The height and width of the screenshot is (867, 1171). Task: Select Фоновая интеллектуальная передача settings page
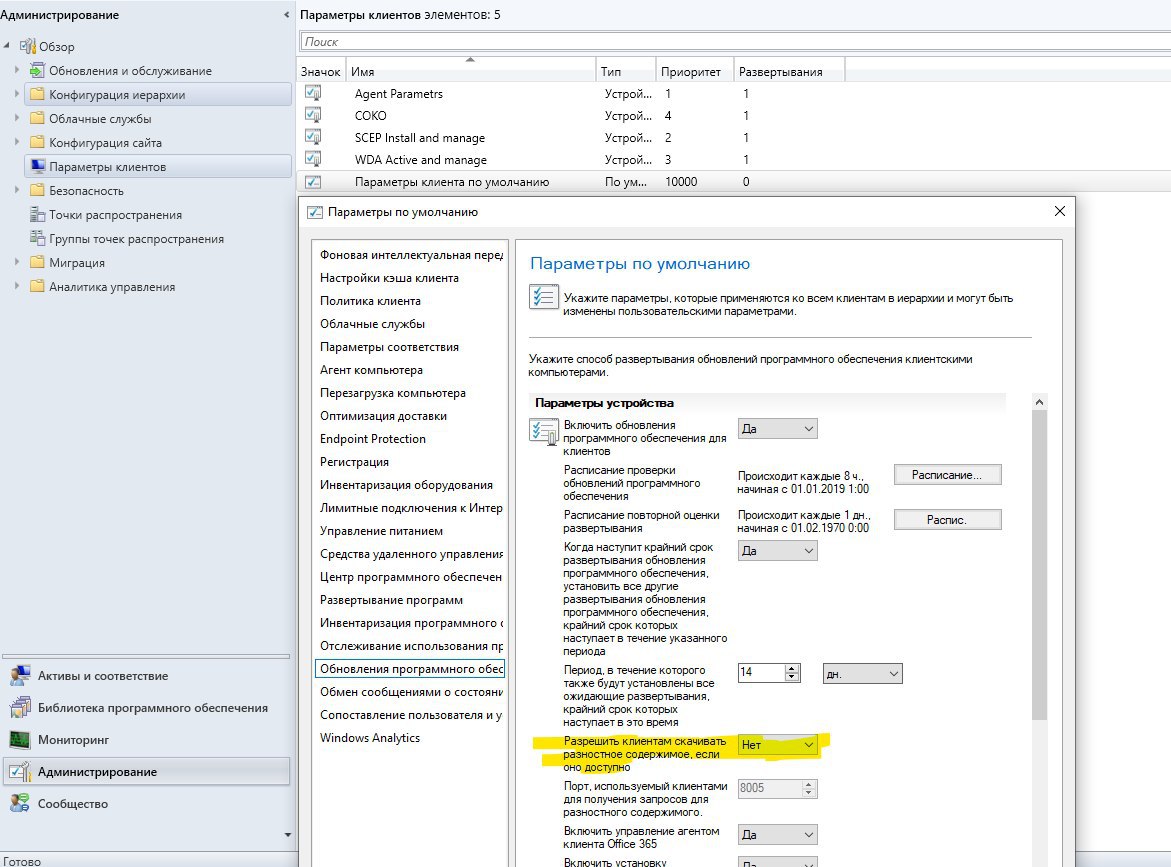[x=411, y=255]
